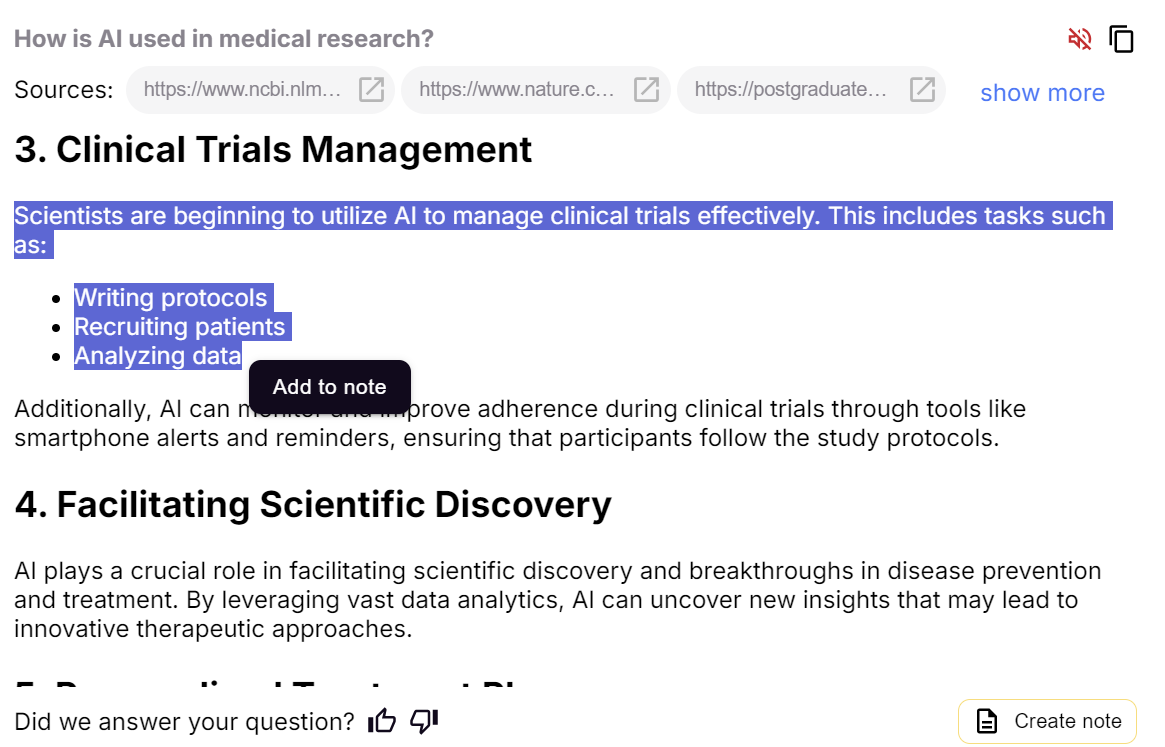Give thumbs up feedback on the answer
The height and width of the screenshot is (747, 1165).
(x=382, y=720)
